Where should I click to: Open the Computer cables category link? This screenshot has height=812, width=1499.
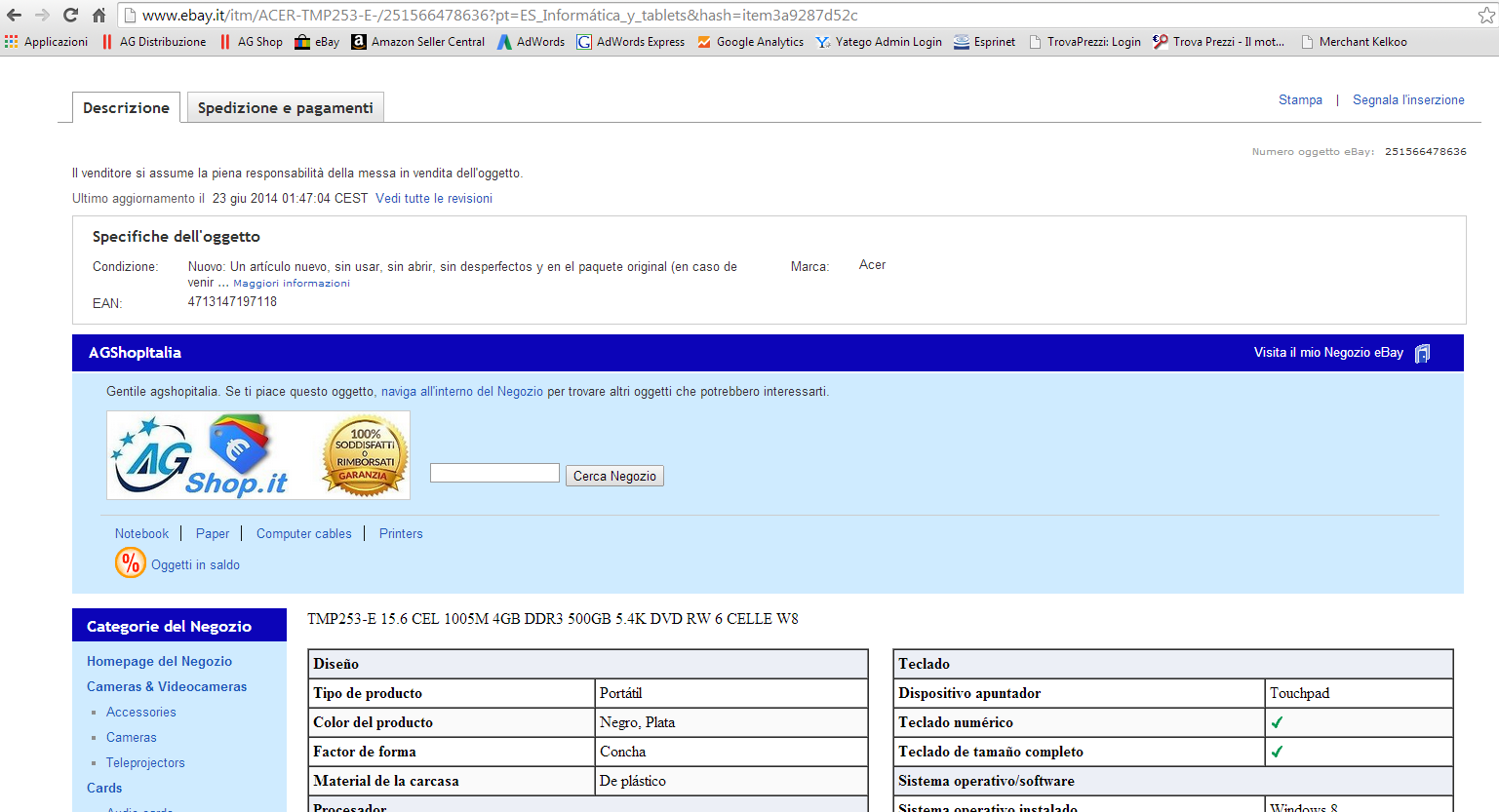pos(304,533)
